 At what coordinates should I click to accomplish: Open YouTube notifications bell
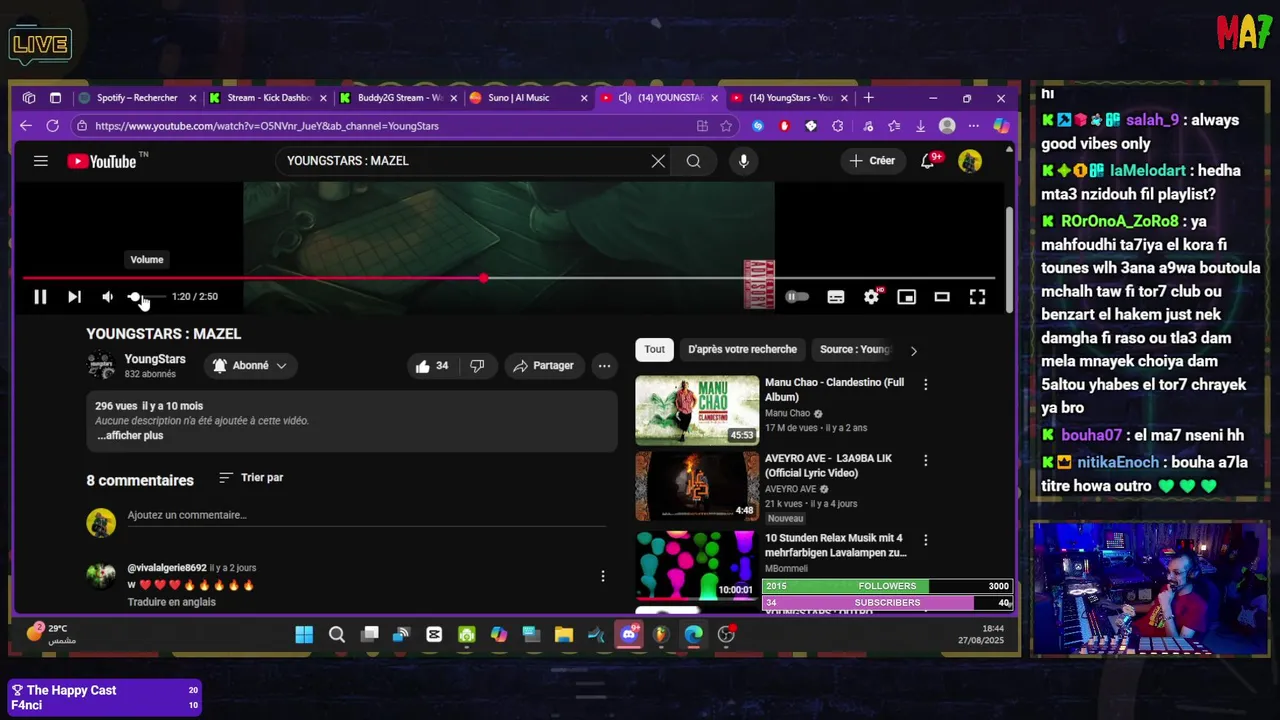(x=928, y=161)
